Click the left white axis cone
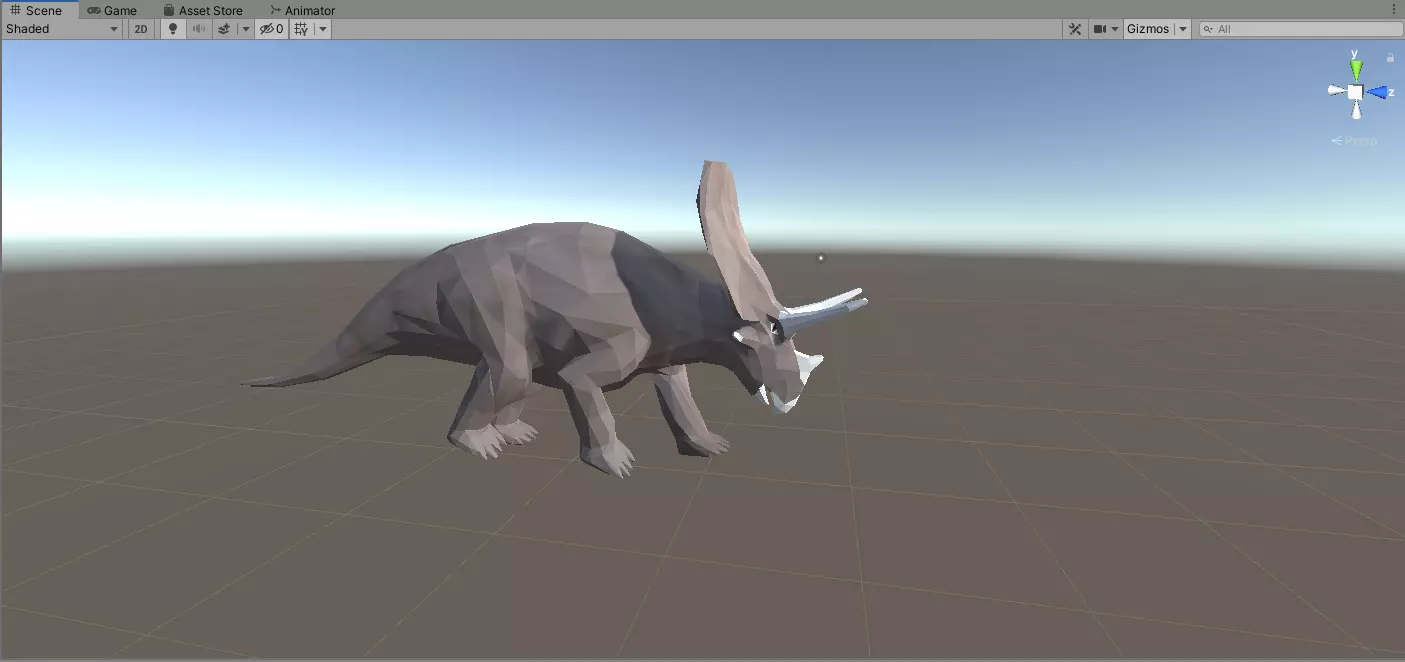This screenshot has height=662, width=1405. pyautogui.click(x=1336, y=91)
